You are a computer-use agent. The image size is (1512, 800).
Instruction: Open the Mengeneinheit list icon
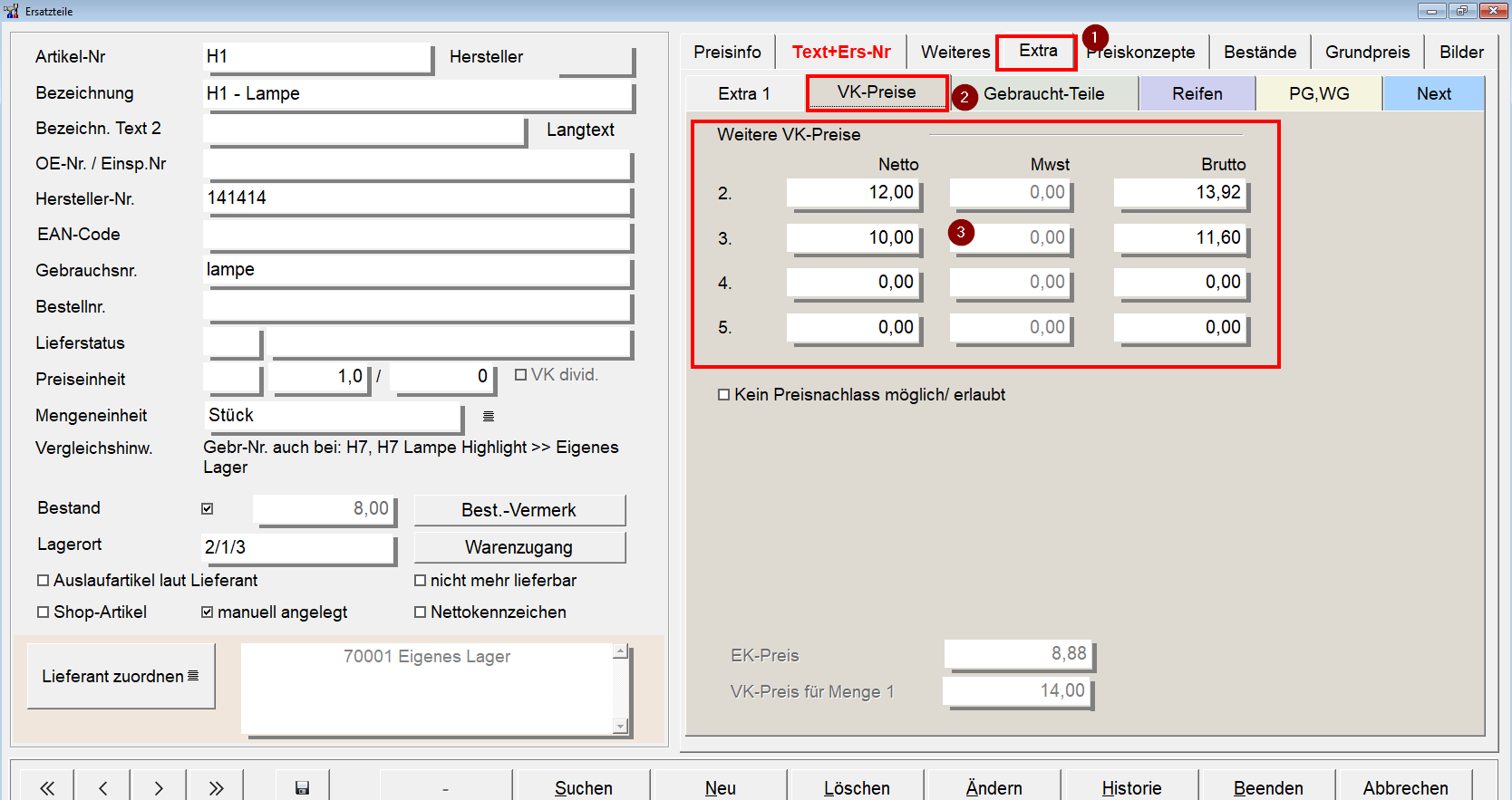pyautogui.click(x=489, y=416)
